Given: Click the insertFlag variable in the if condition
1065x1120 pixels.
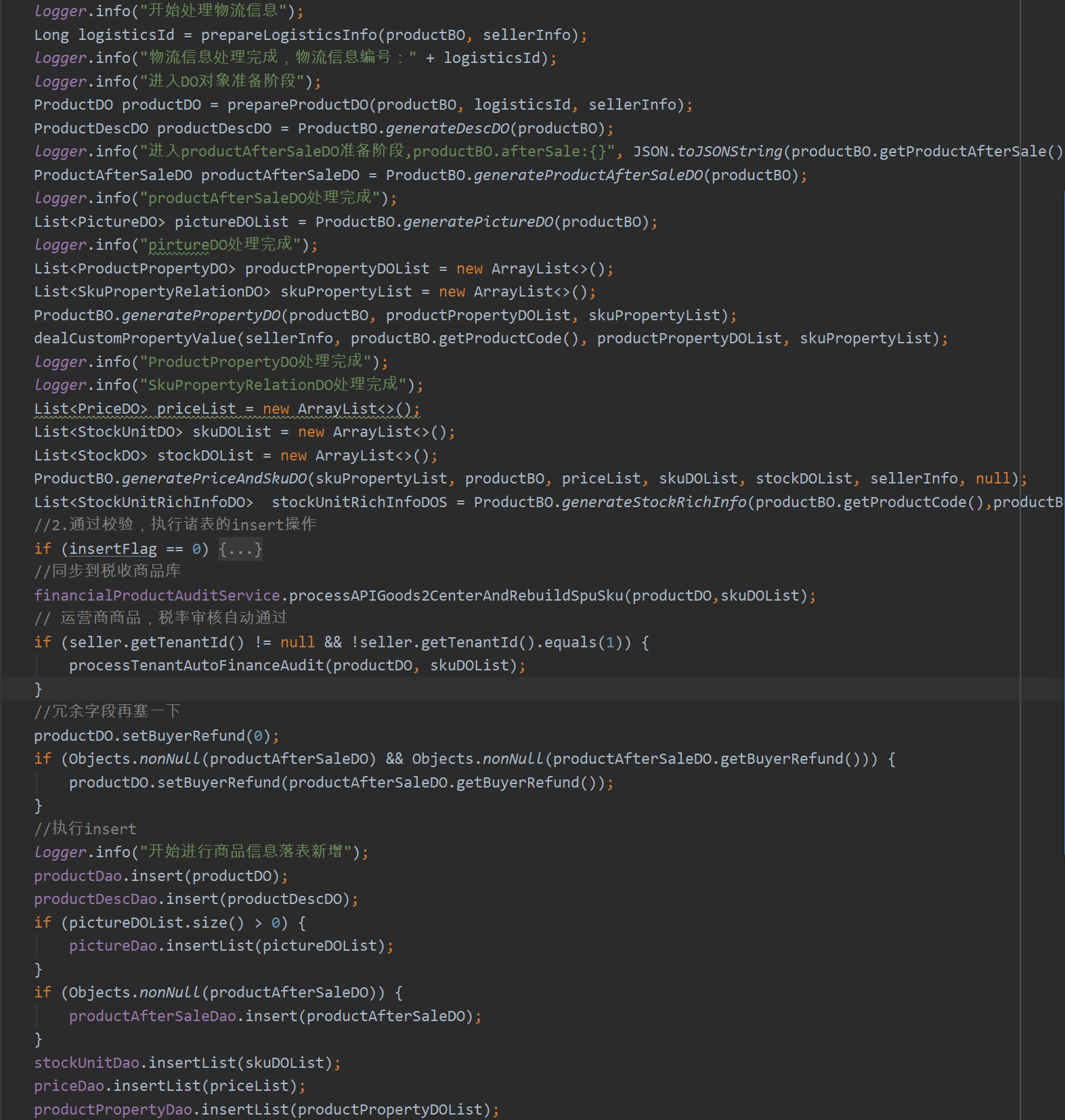Looking at the screenshot, I should pos(113,549).
